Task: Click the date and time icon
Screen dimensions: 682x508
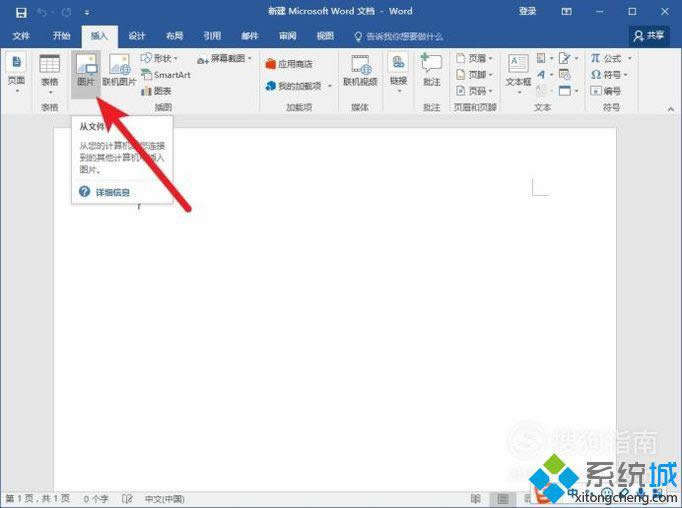Action: click(x=565, y=74)
